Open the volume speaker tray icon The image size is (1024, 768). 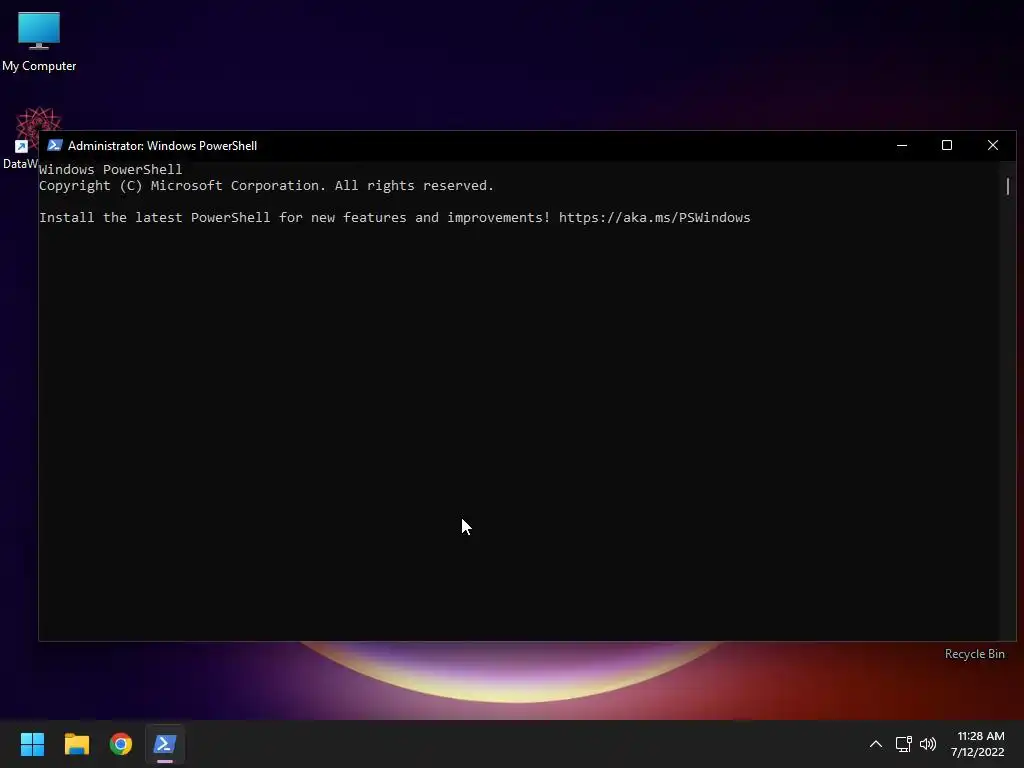[x=928, y=744]
